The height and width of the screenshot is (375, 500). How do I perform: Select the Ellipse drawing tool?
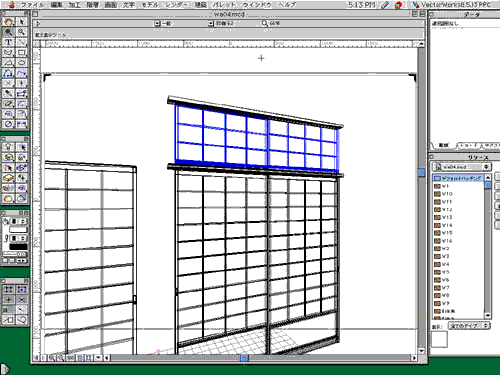pyautogui.click(x=22, y=63)
